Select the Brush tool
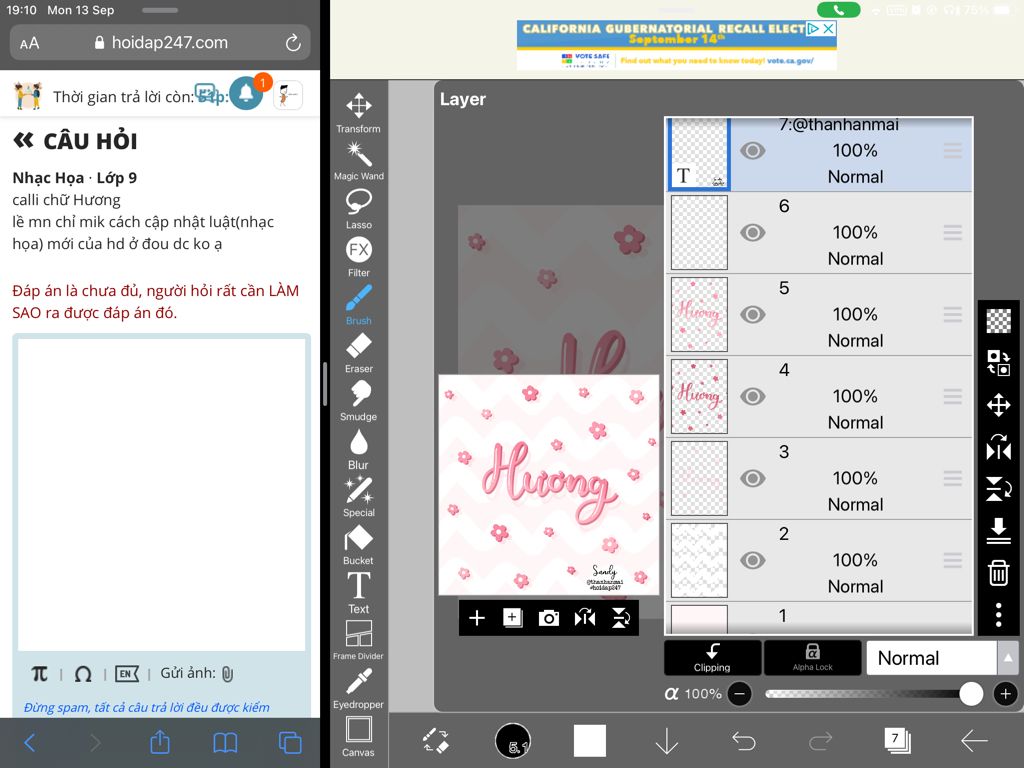This screenshot has height=768, width=1024. (x=359, y=304)
